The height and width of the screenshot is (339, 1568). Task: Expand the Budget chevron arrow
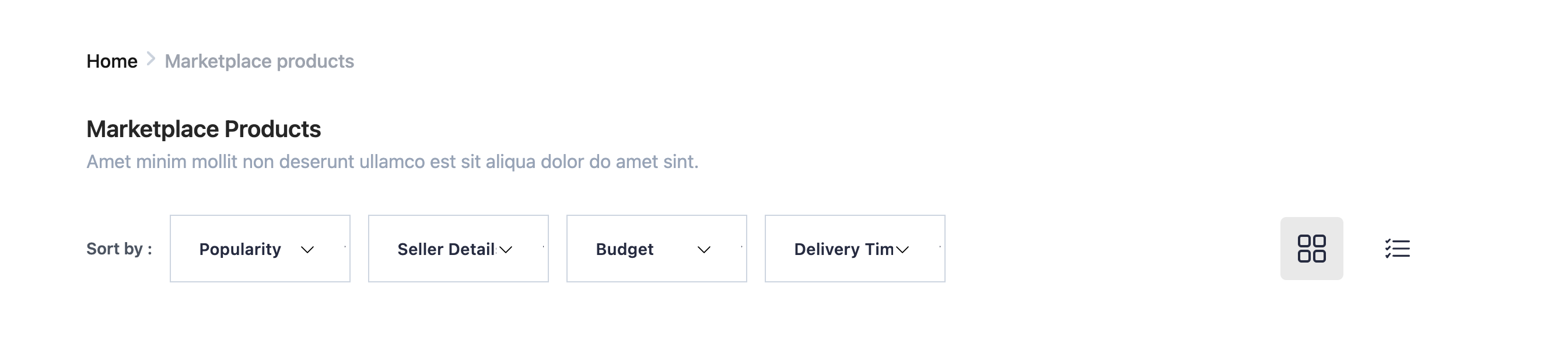click(703, 250)
